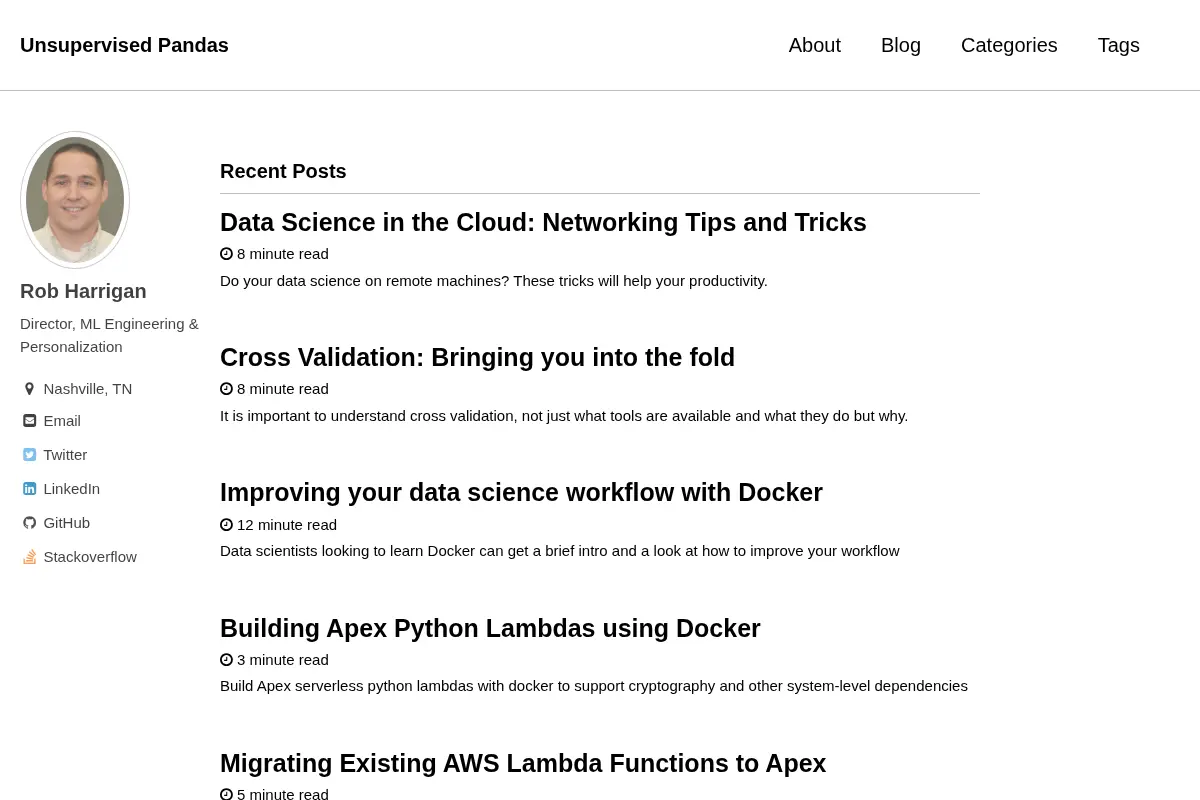Open the Cross Validation post title
The height and width of the screenshot is (800, 1200).
tap(477, 357)
